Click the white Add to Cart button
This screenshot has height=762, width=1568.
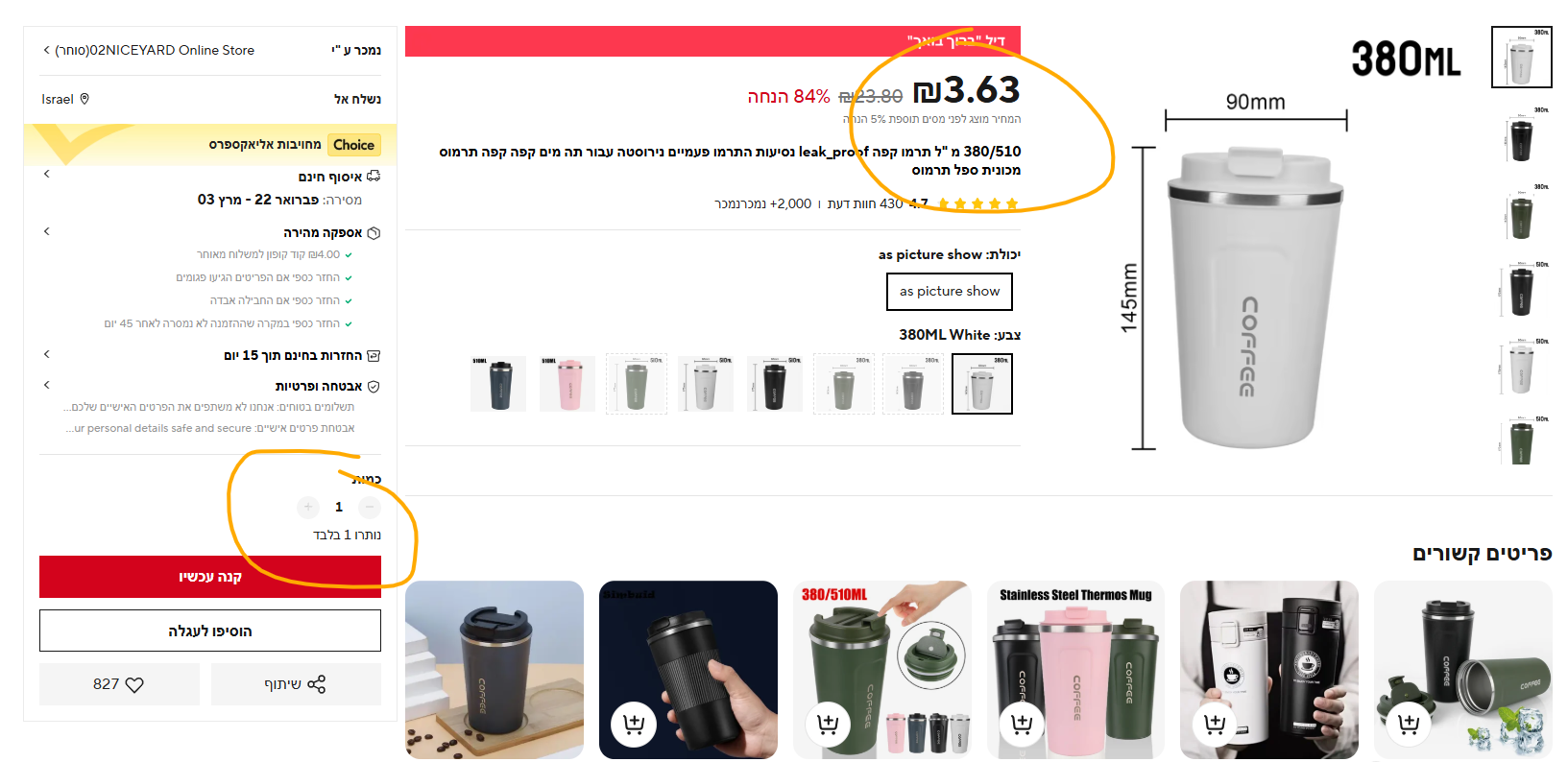pyautogui.click(x=210, y=631)
